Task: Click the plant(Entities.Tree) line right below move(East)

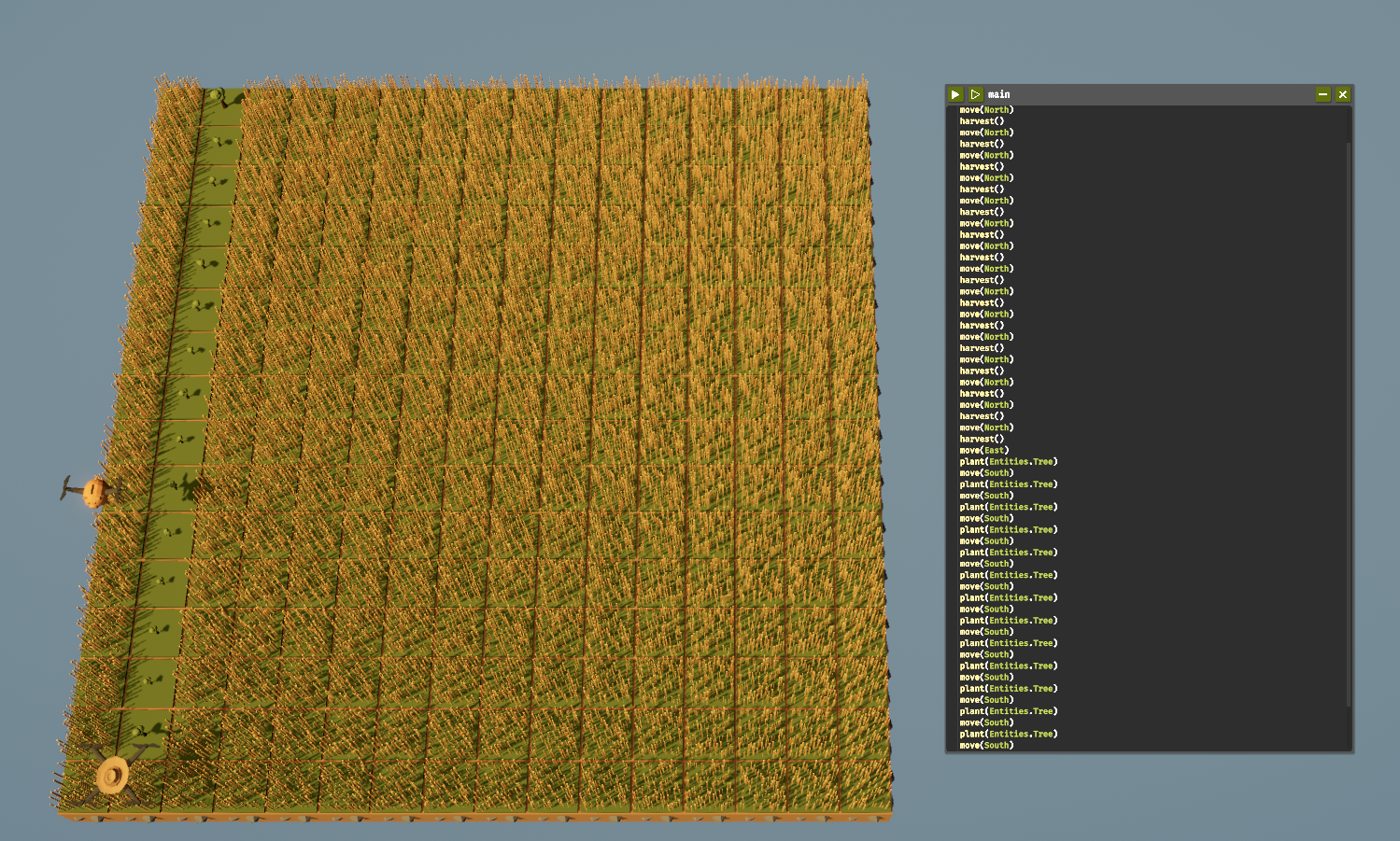Action: tap(1009, 462)
